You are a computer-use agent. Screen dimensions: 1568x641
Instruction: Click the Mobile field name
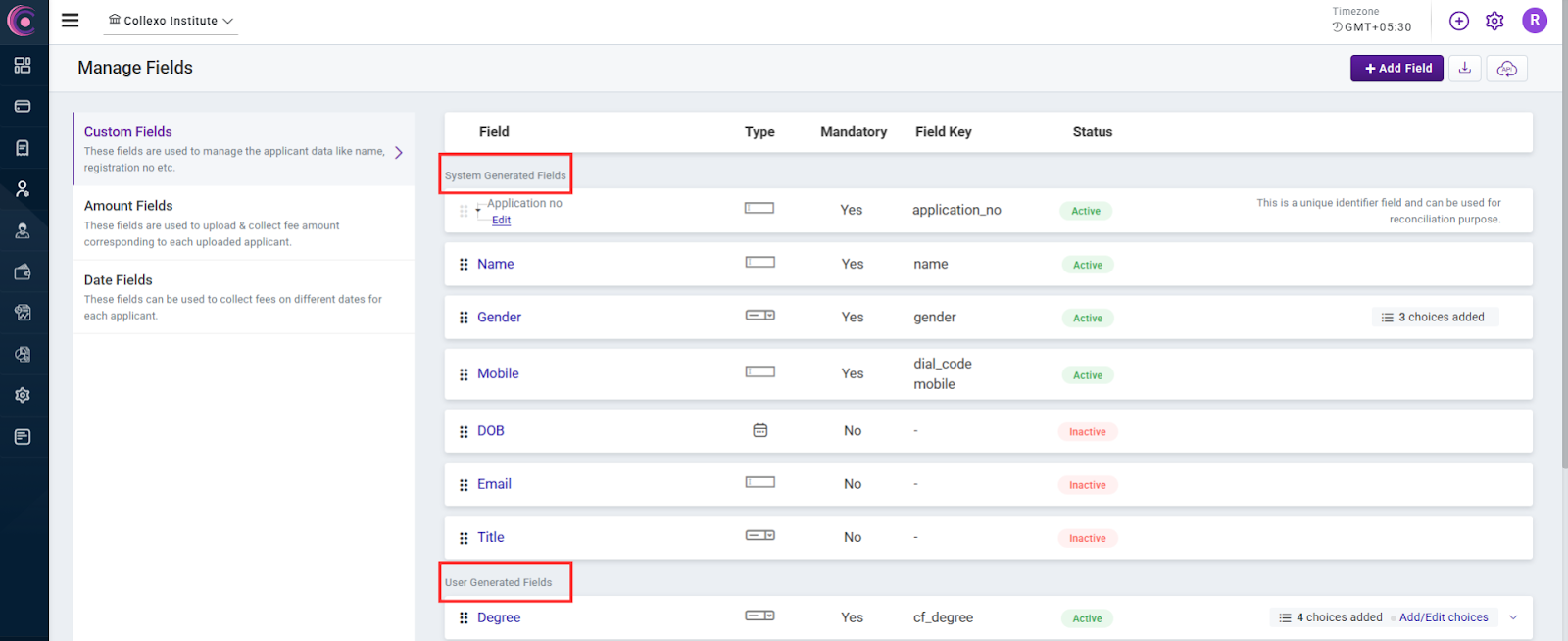tap(498, 373)
